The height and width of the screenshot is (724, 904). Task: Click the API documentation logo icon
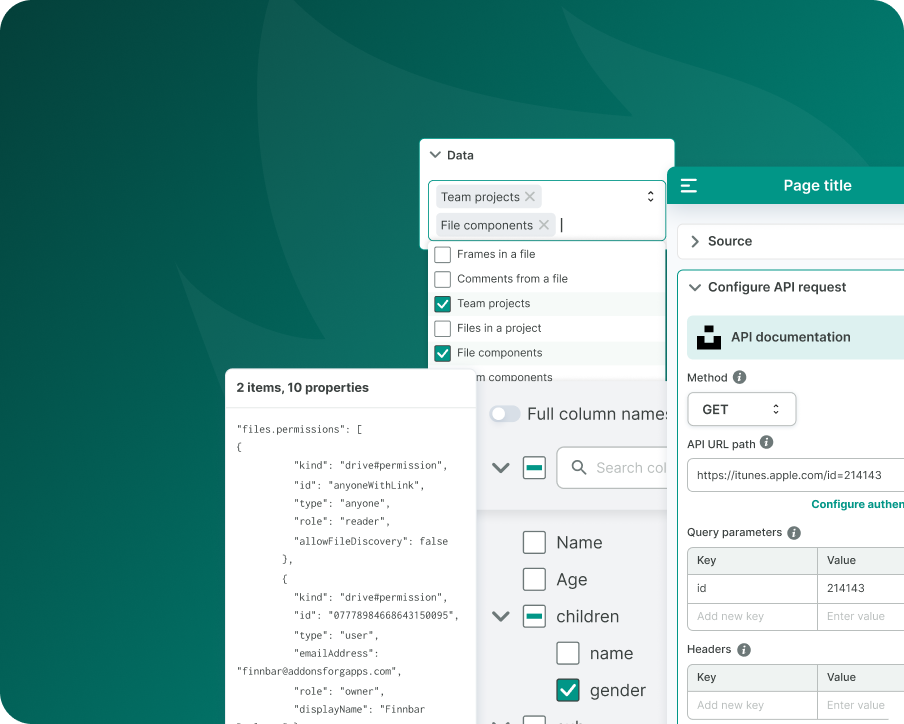(709, 338)
